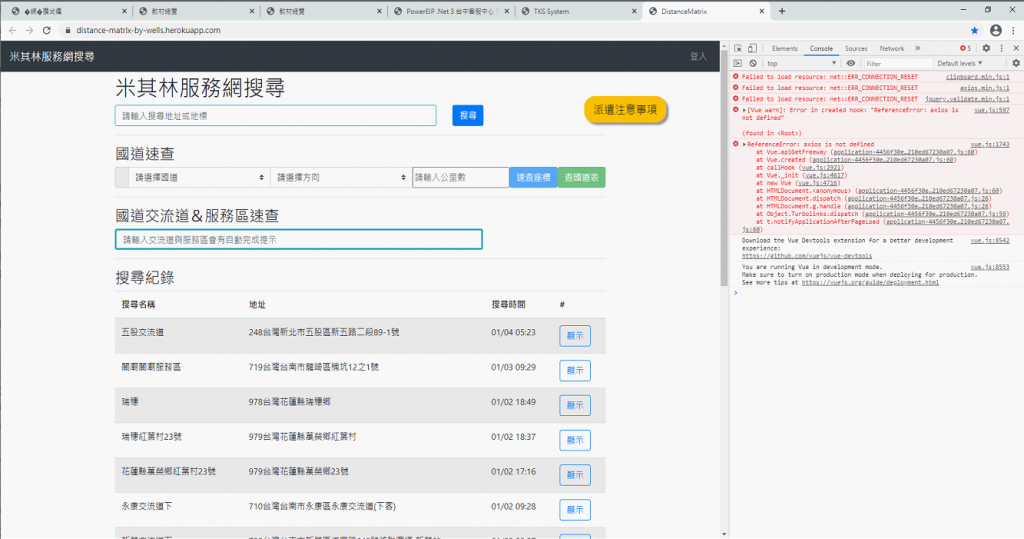Expand the [Vue warn] error message
The image size is (1024, 539).
coord(744,110)
